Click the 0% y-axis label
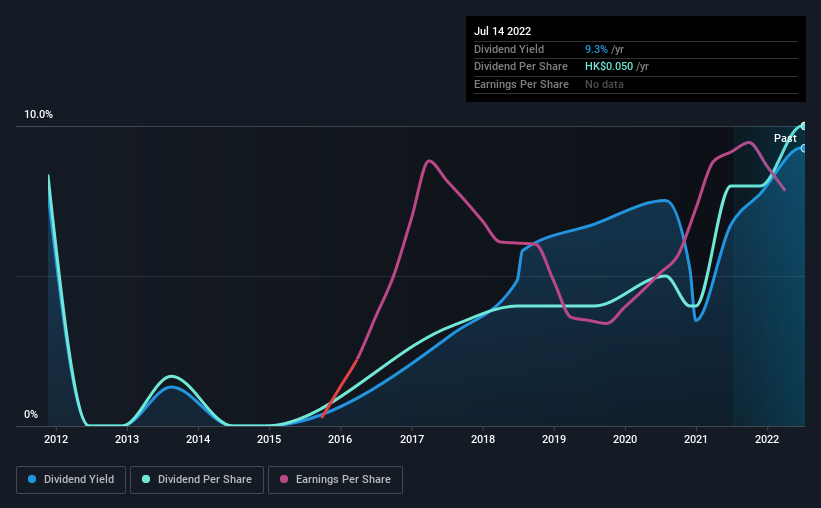The width and height of the screenshot is (821, 508). pyautogui.click(x=31, y=415)
